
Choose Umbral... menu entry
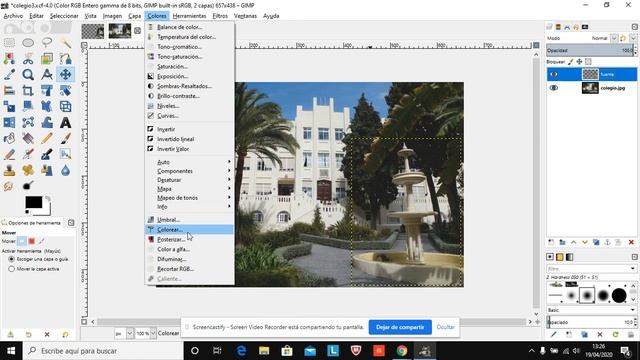coord(190,220)
